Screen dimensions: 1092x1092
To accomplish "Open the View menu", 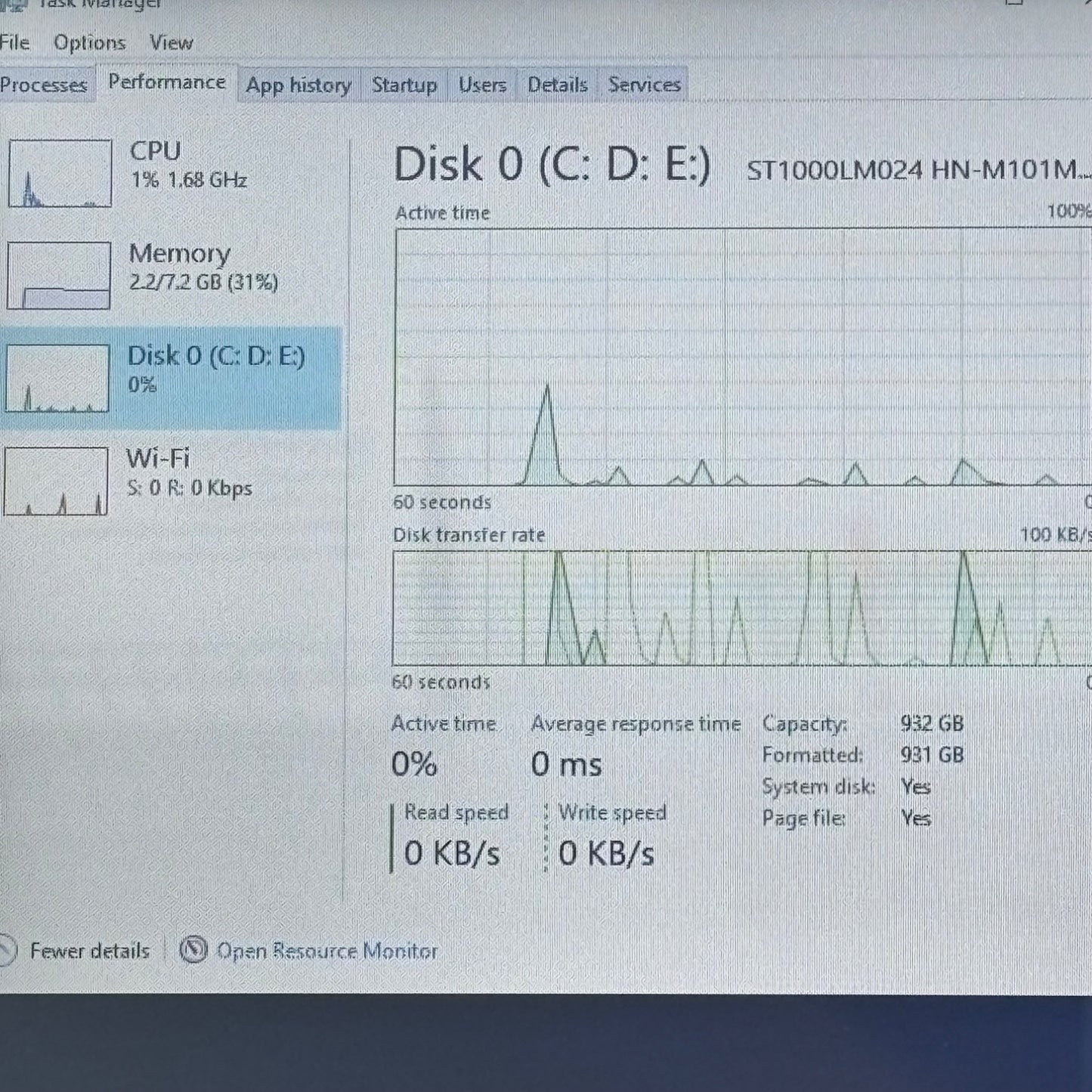I will point(171,43).
